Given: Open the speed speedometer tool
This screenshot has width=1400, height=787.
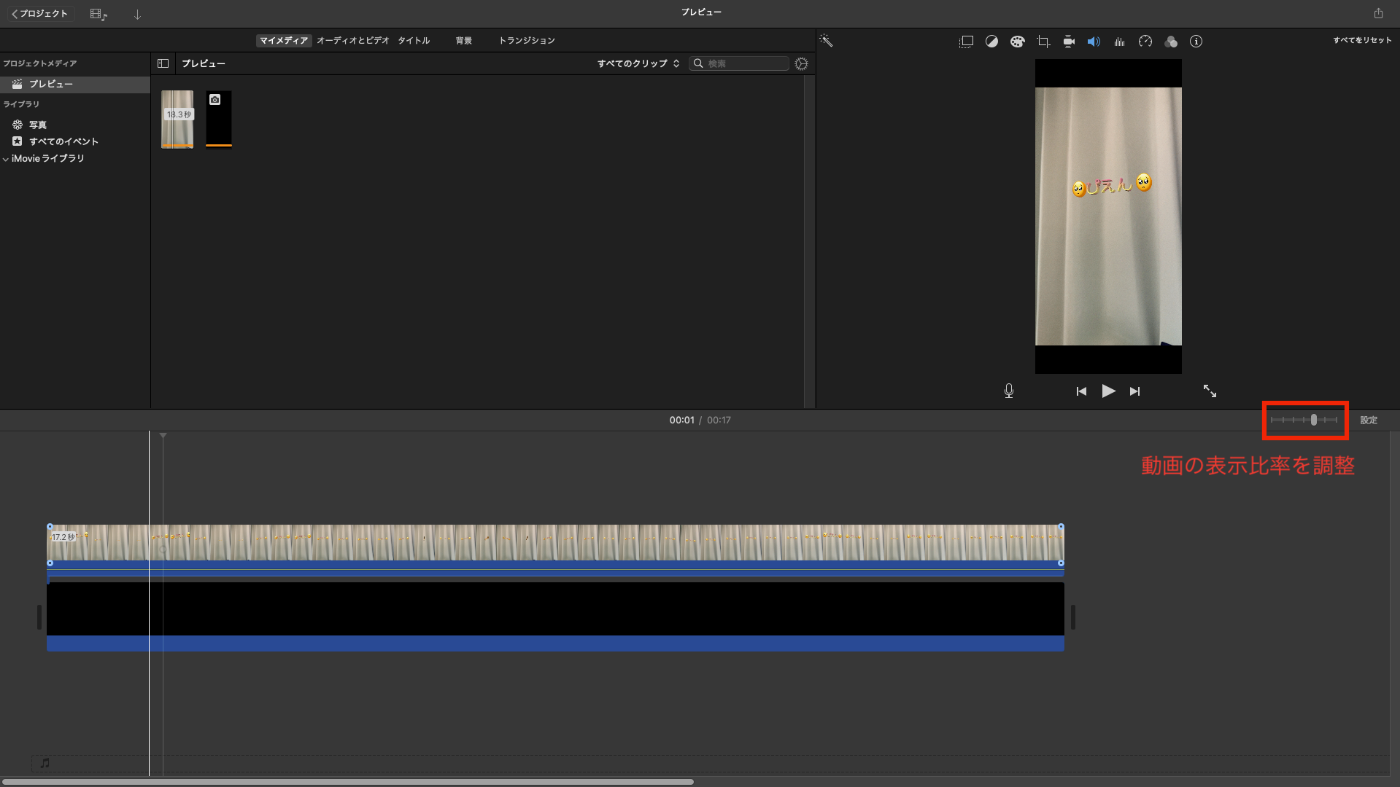Looking at the screenshot, I should (1146, 42).
